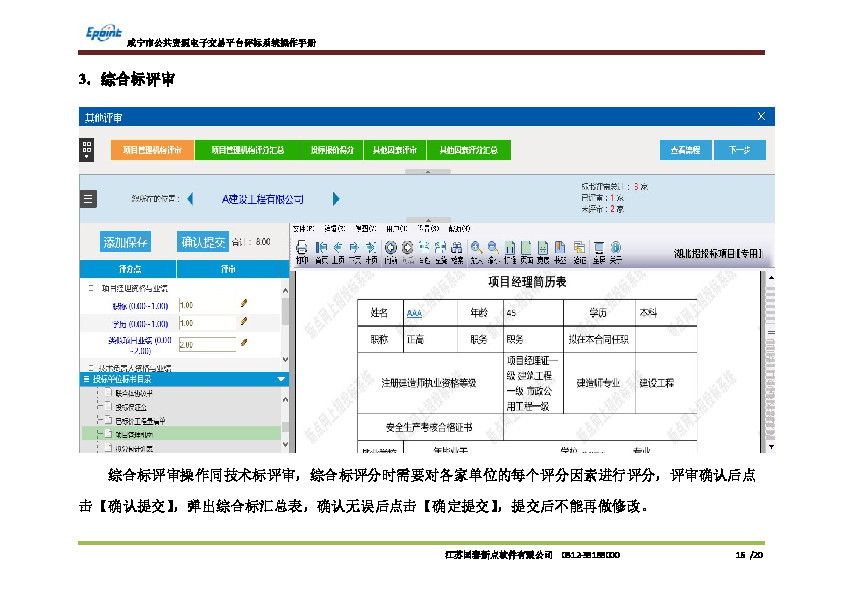Switch to next bidder with right arrow
Image resolution: width=842 pixels, height=595 pixels.
click(337, 199)
